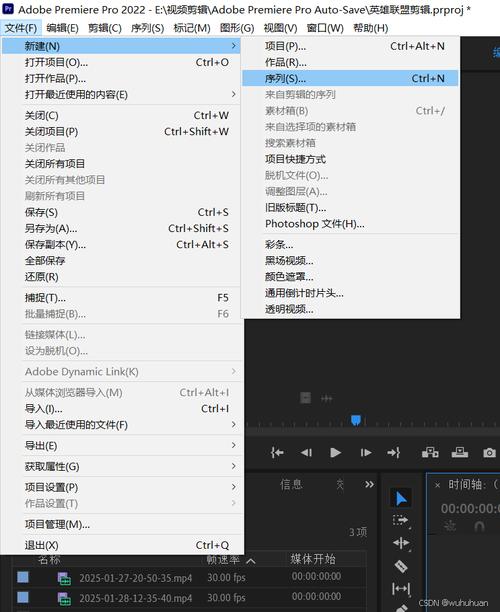Choose 作品(R)... in New submenu

(x=350, y=62)
